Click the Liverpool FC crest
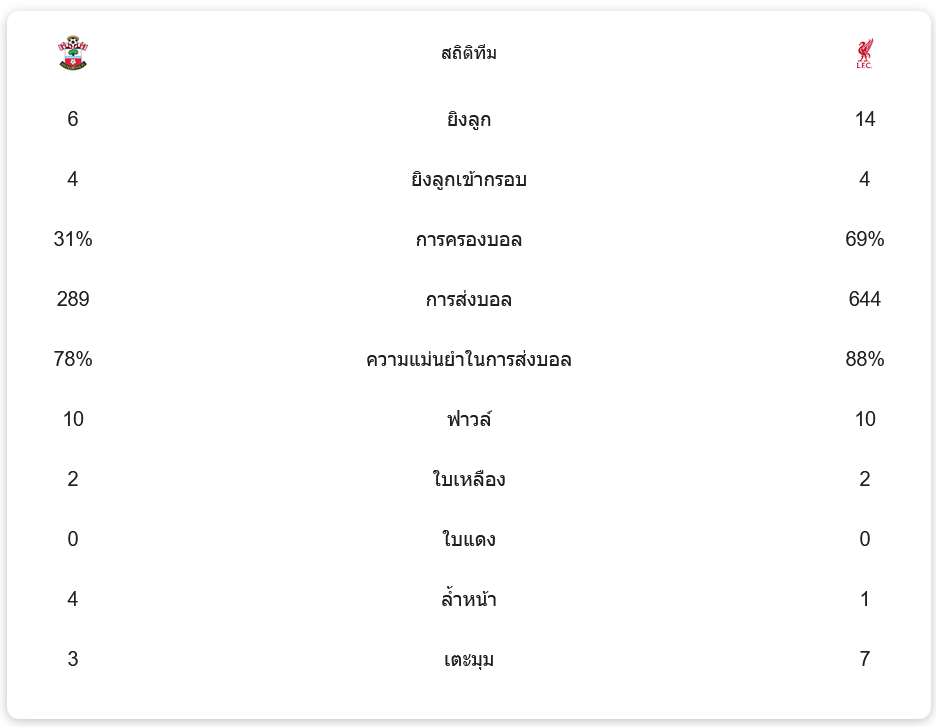This screenshot has width=936, height=727. point(864,54)
